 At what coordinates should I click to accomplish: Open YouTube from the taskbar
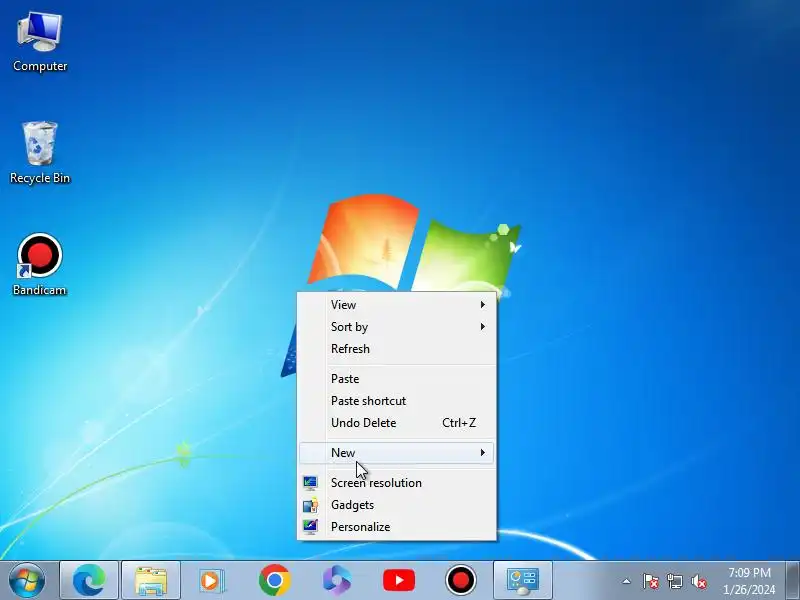click(x=399, y=580)
